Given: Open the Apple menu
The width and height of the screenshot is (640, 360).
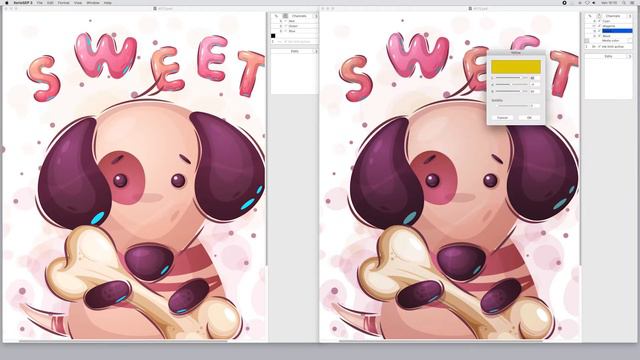Looking at the screenshot, I should [7, 2].
